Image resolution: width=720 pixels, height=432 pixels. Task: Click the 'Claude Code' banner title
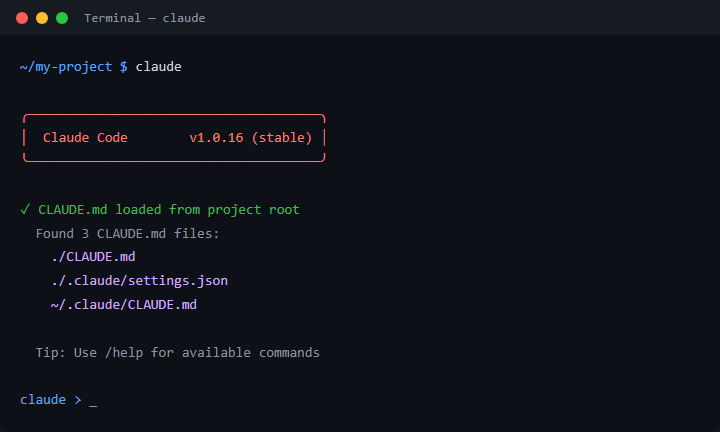[x=85, y=138]
